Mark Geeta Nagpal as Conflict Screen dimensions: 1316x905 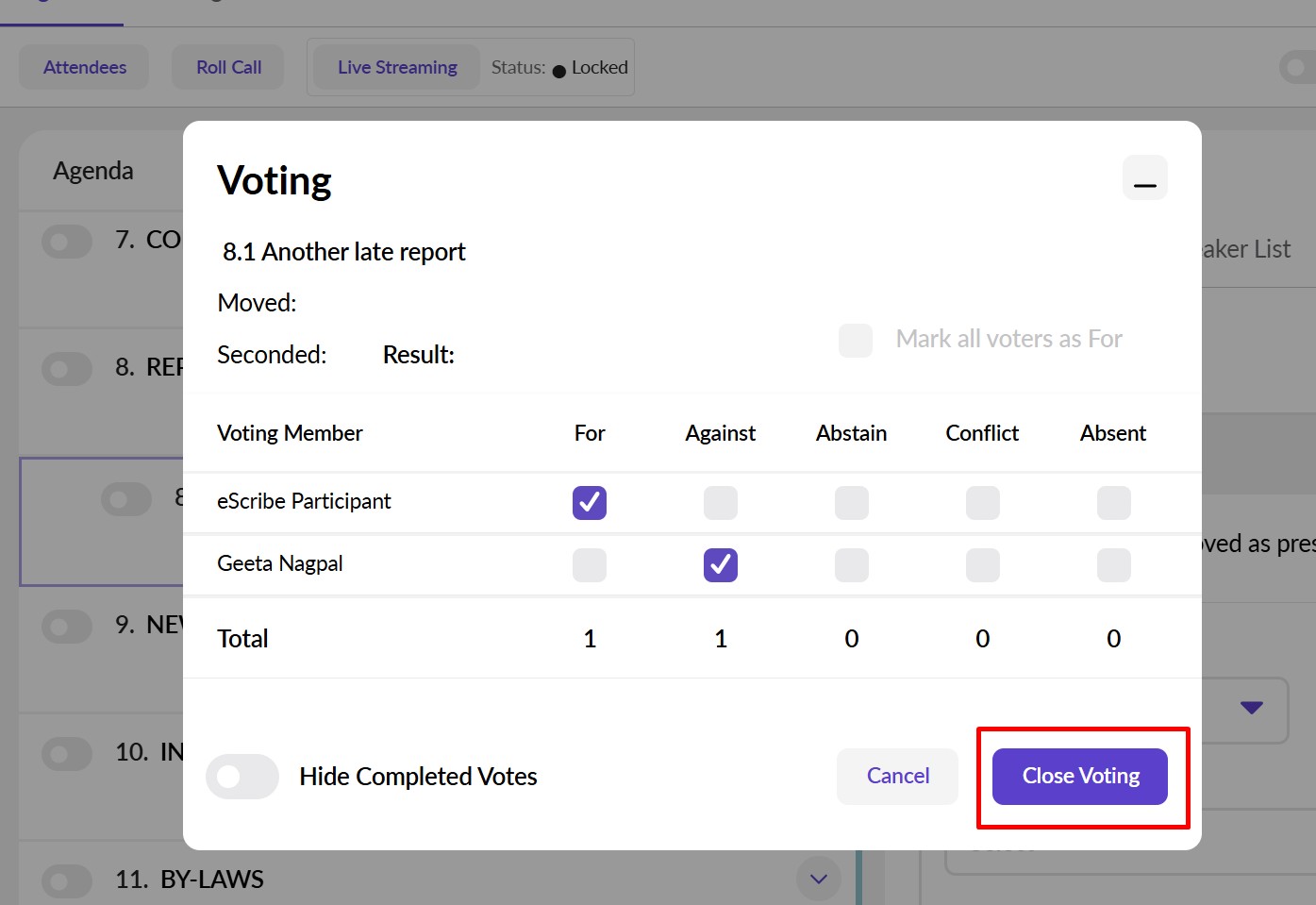[982, 565]
